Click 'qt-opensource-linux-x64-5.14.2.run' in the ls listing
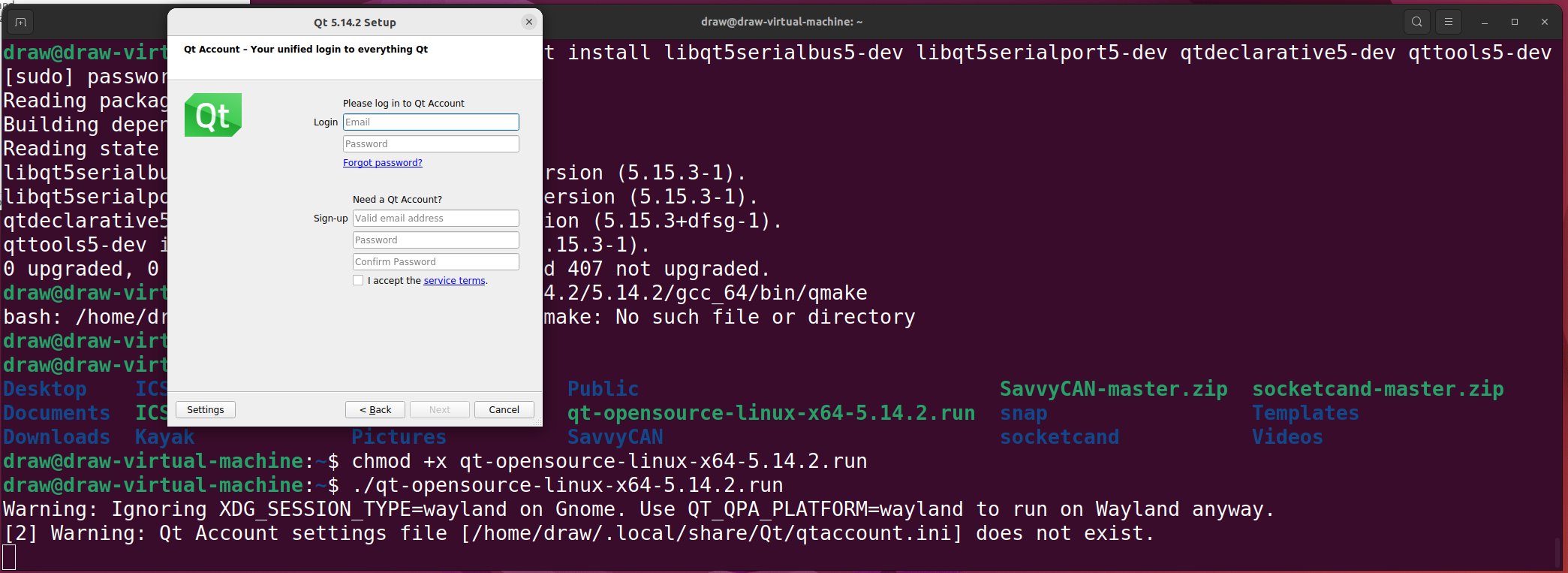The width and height of the screenshot is (1568, 573). (772, 413)
